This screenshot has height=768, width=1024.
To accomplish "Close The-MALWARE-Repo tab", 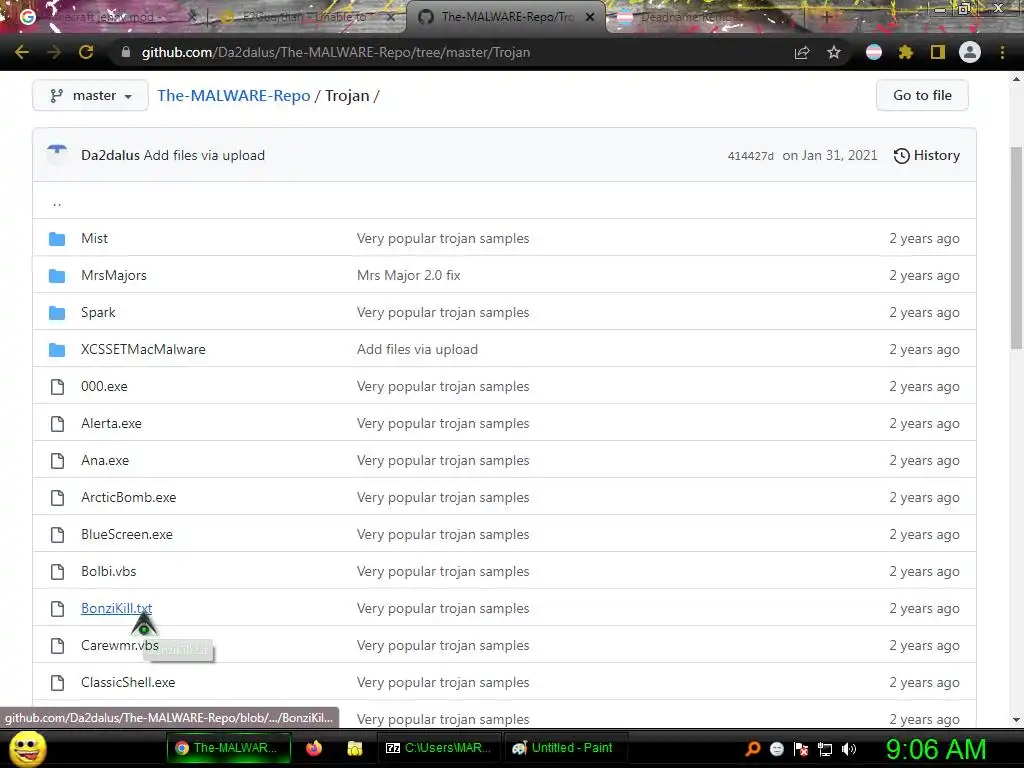I will pos(590,17).
